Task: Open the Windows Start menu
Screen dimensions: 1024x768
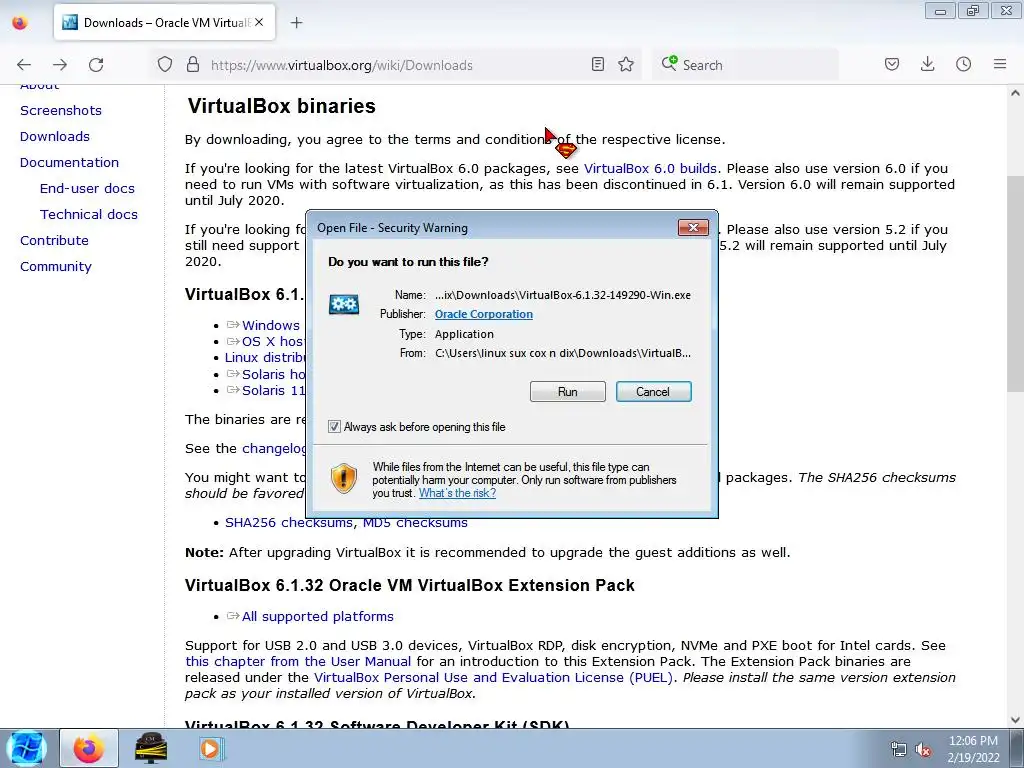Action: [x=26, y=748]
